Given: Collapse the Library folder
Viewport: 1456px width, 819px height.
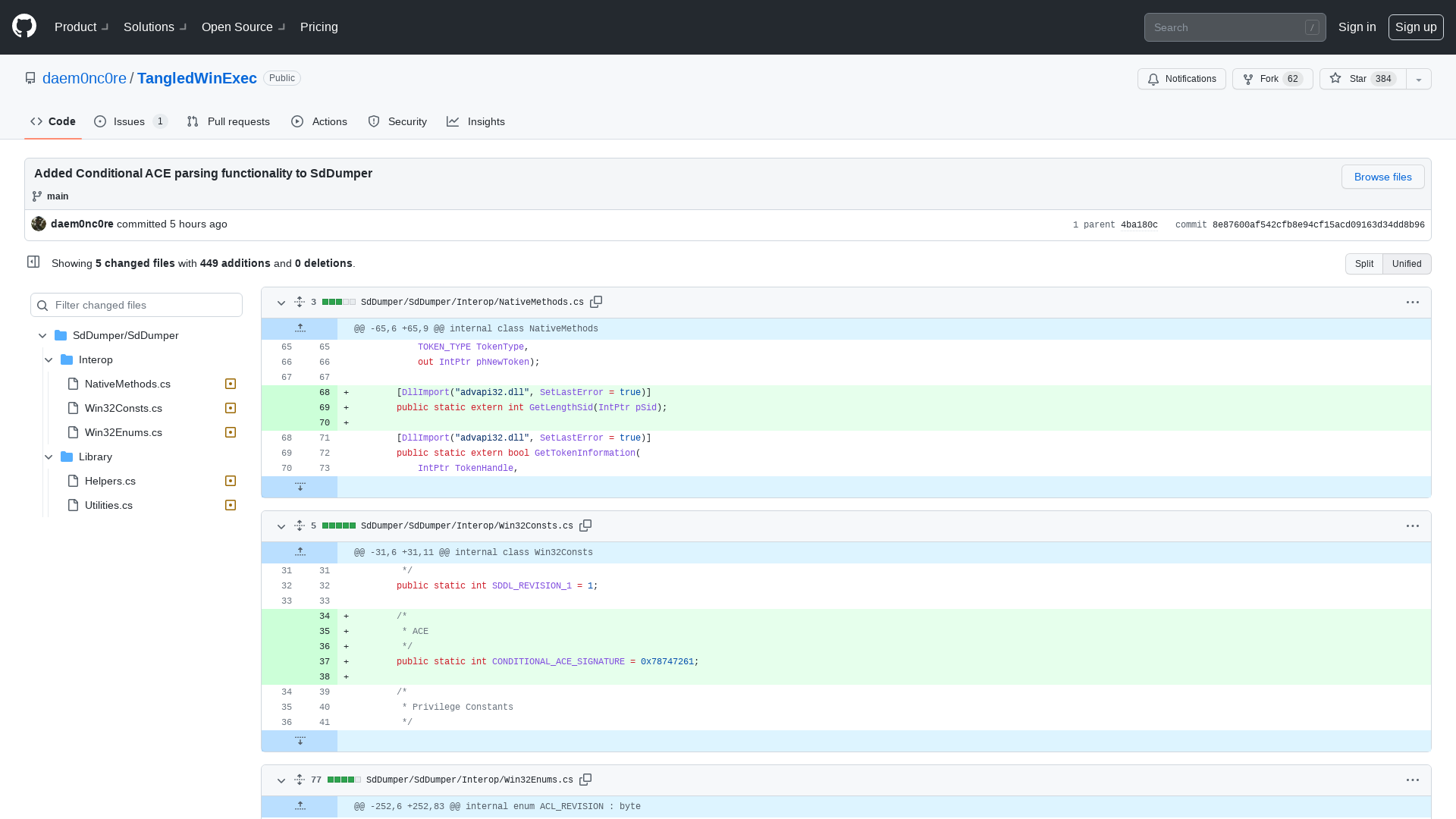Looking at the screenshot, I should click(49, 457).
